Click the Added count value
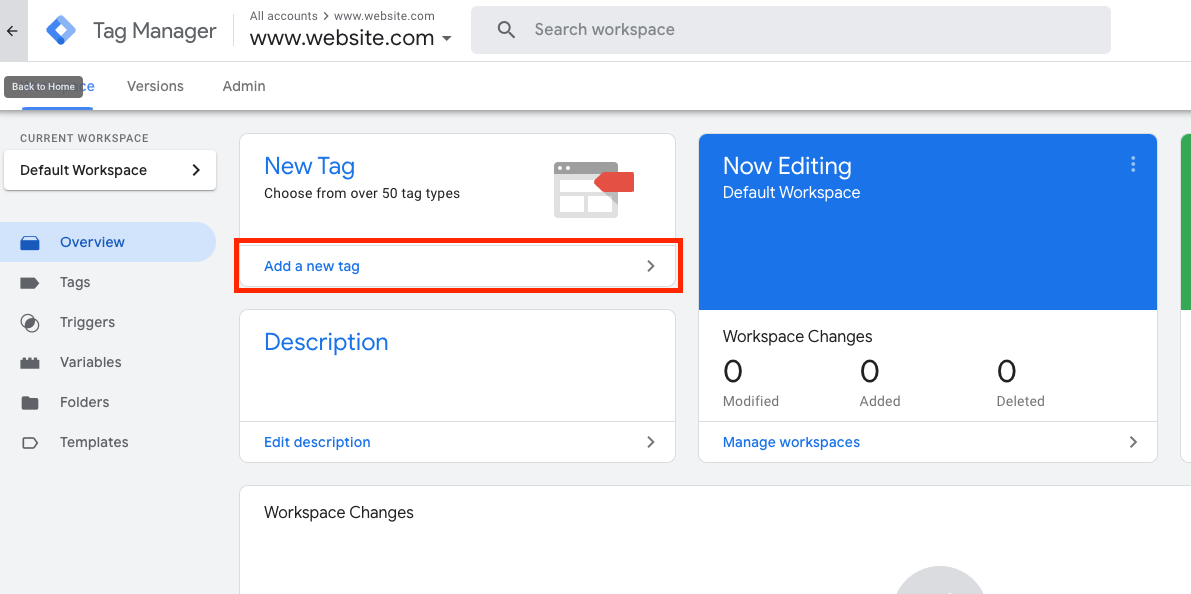Viewport: 1191px width, 594px height. pyautogui.click(x=870, y=371)
